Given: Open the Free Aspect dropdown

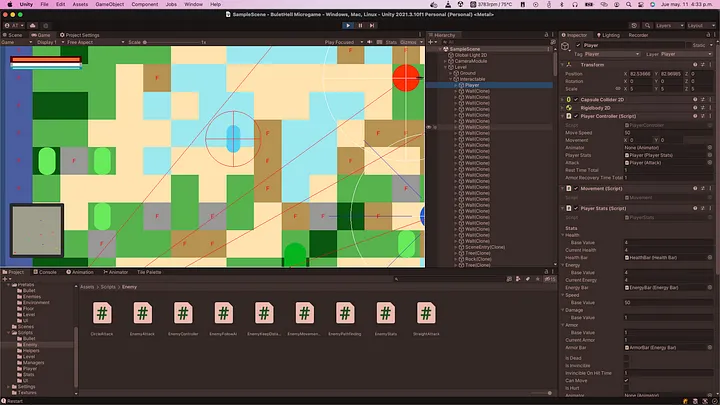Looking at the screenshot, I should coord(96,42).
